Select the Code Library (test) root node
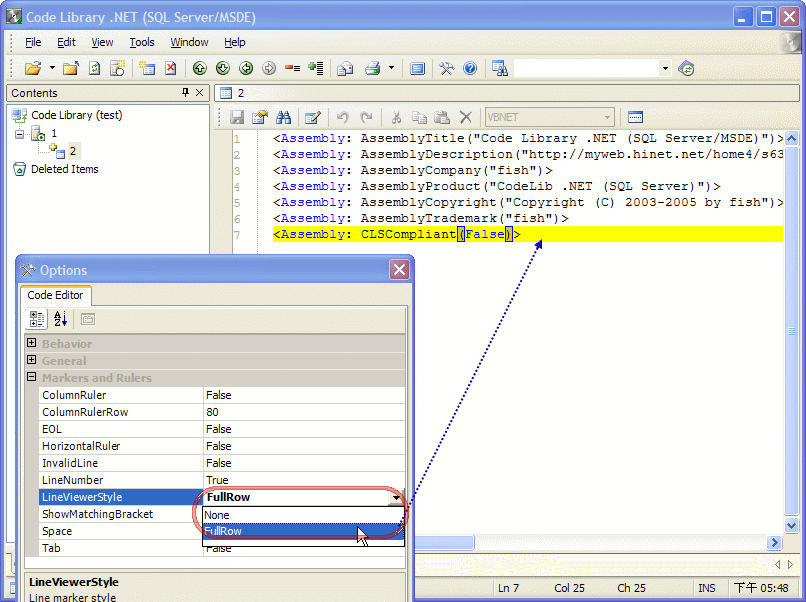 coord(77,115)
